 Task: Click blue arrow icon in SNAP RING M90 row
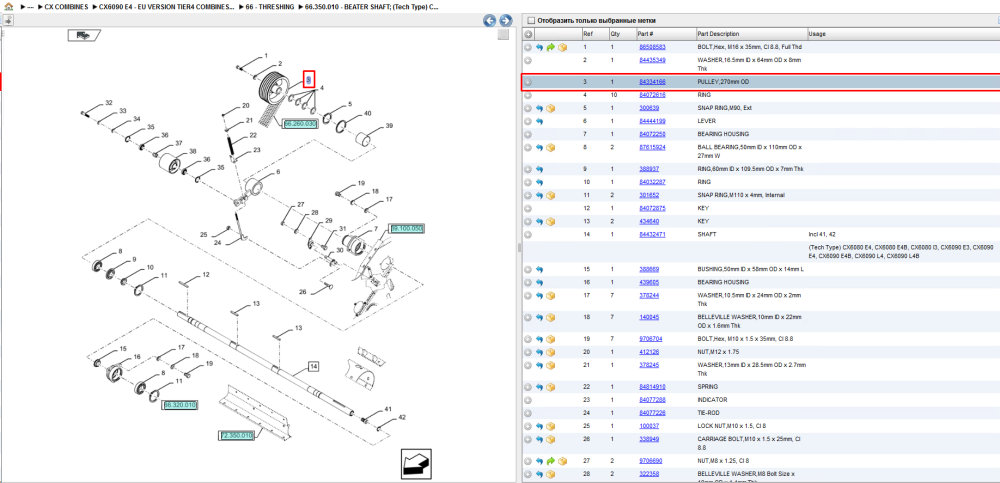(x=540, y=108)
